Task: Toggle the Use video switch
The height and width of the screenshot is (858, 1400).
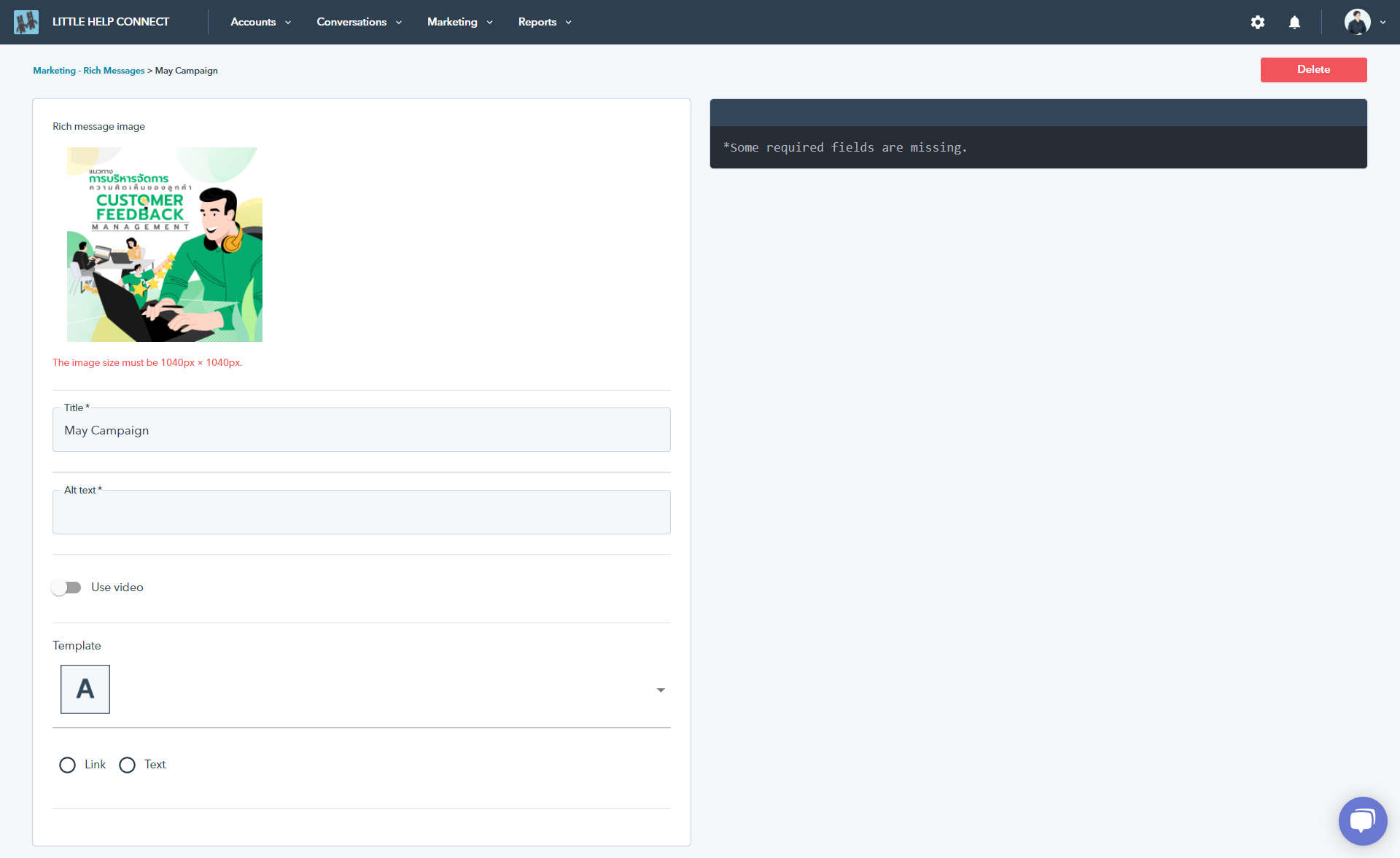Action: [x=66, y=588]
